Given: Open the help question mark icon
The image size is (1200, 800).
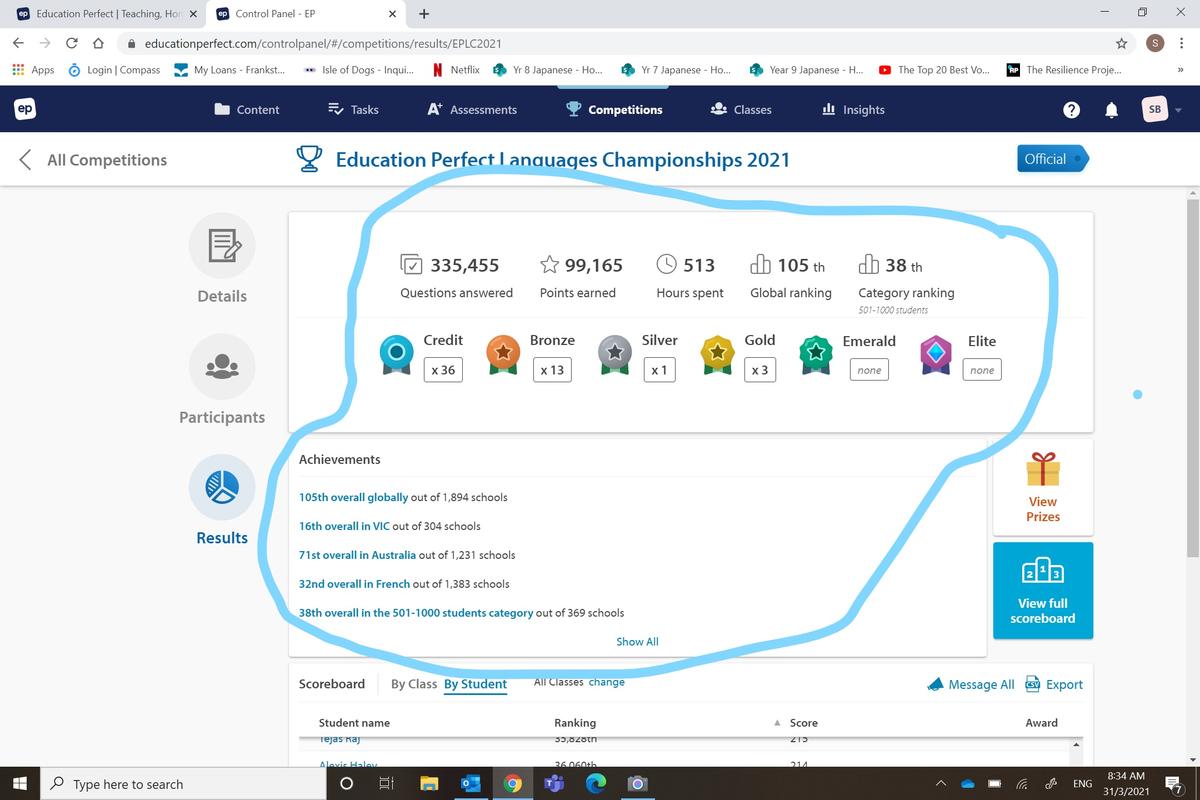Looking at the screenshot, I should [x=1071, y=110].
